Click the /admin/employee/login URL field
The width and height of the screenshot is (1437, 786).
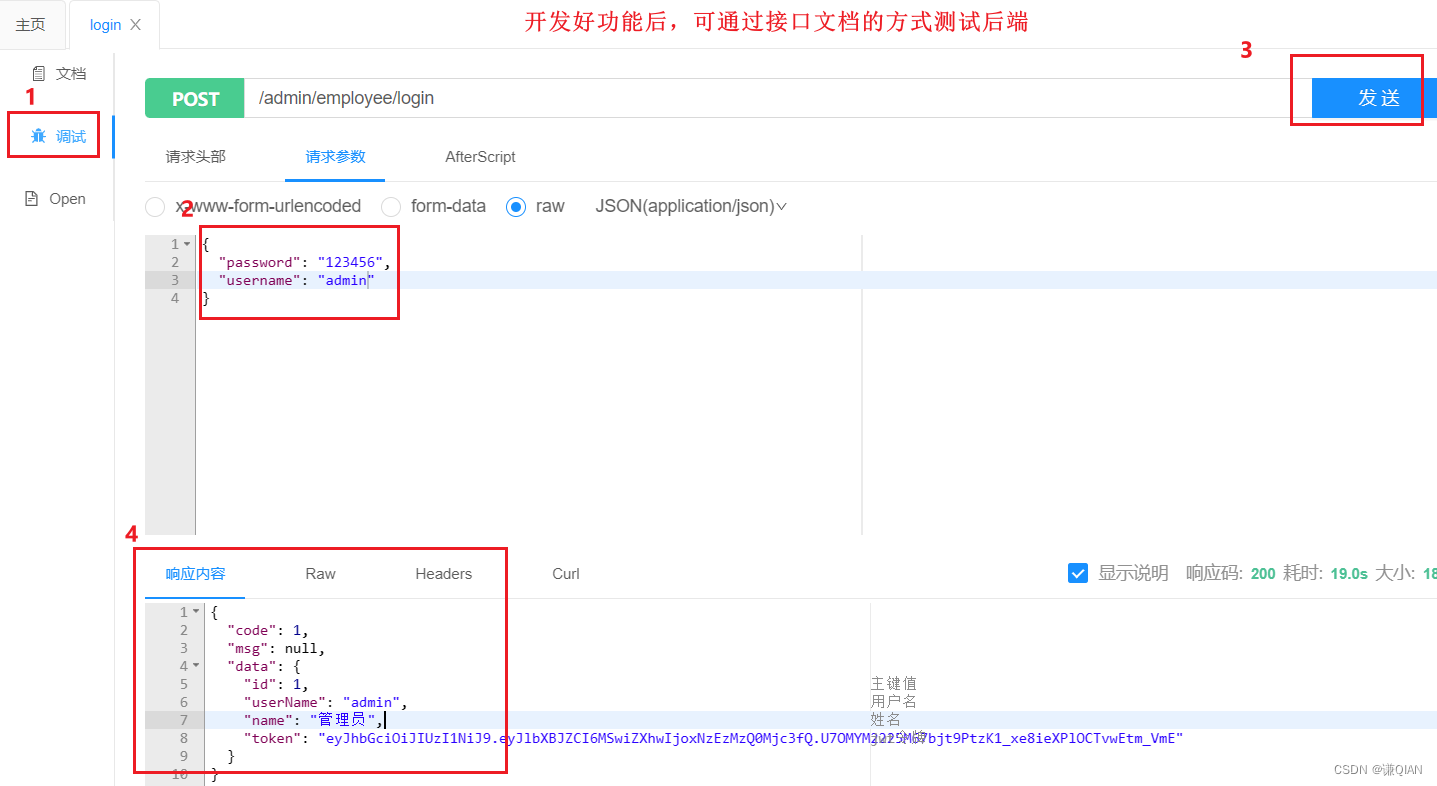pos(778,98)
